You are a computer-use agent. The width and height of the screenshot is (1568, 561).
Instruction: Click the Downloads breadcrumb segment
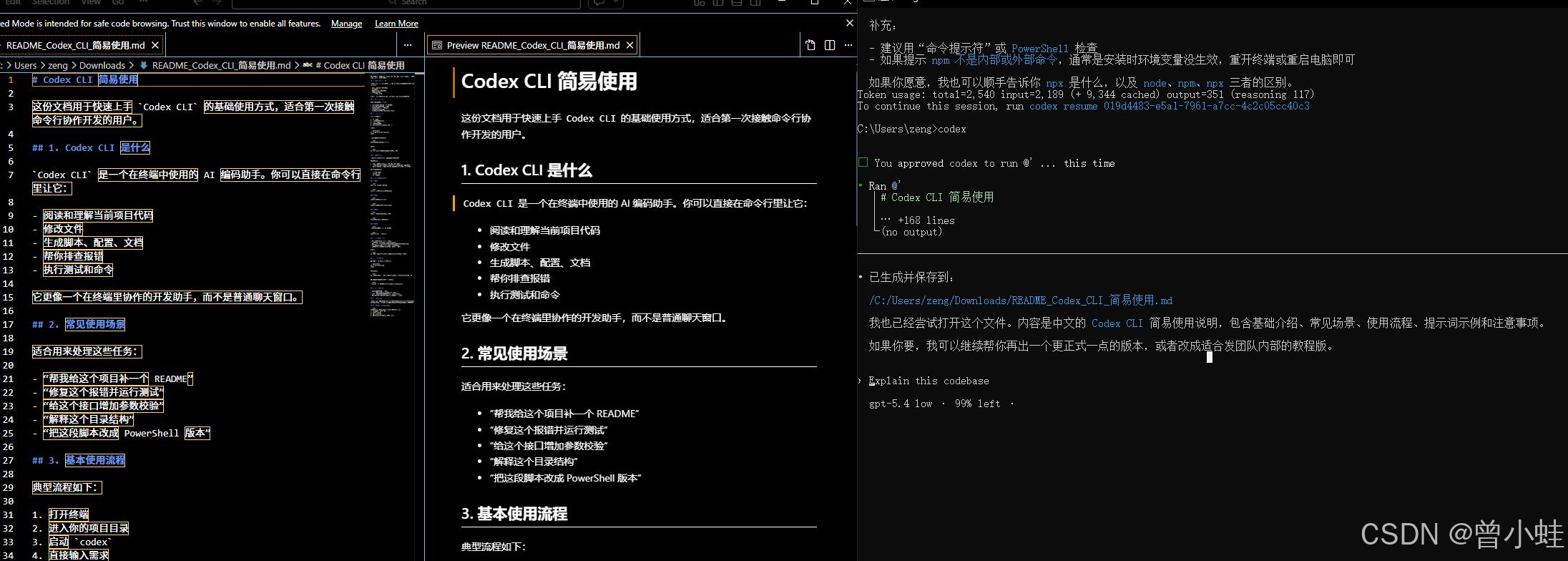(x=102, y=65)
